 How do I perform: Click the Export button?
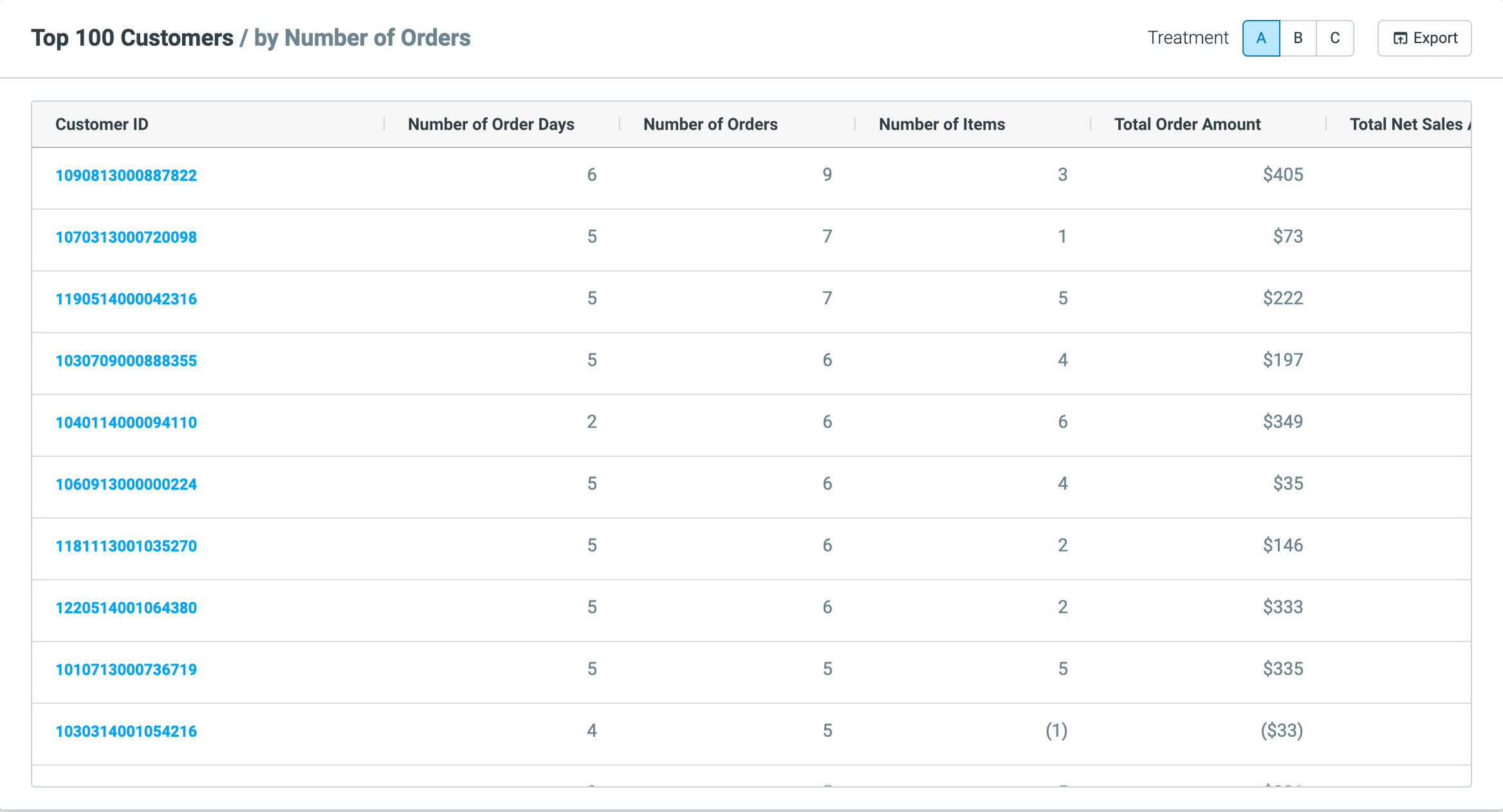pyautogui.click(x=1425, y=39)
